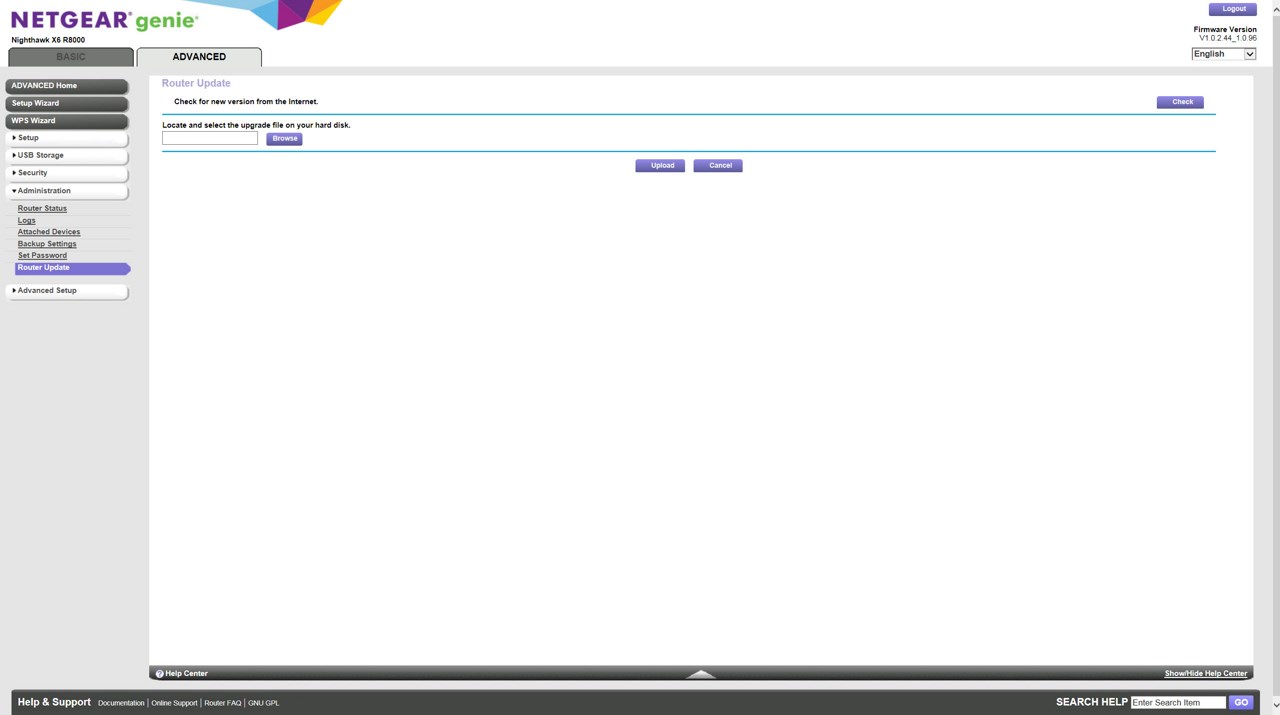Switch to the ADVANCED tab
The image size is (1280, 715).
tap(199, 57)
